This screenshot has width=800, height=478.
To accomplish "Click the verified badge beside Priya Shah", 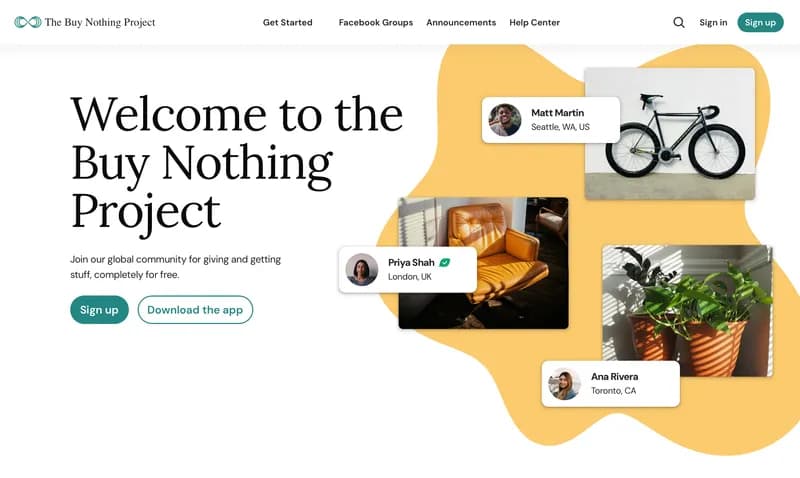I will 445,262.
